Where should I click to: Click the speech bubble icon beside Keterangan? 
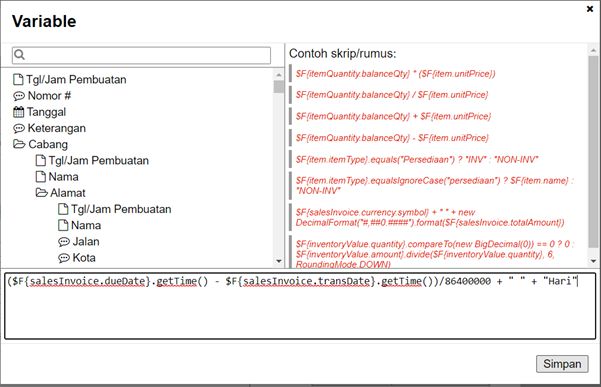(19, 128)
